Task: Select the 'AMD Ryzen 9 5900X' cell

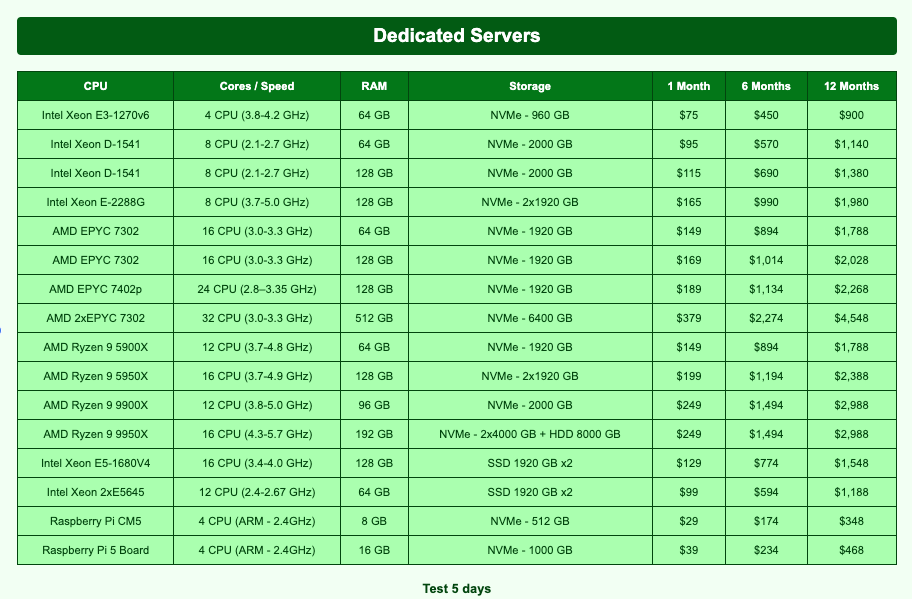Action: pyautogui.click(x=95, y=347)
